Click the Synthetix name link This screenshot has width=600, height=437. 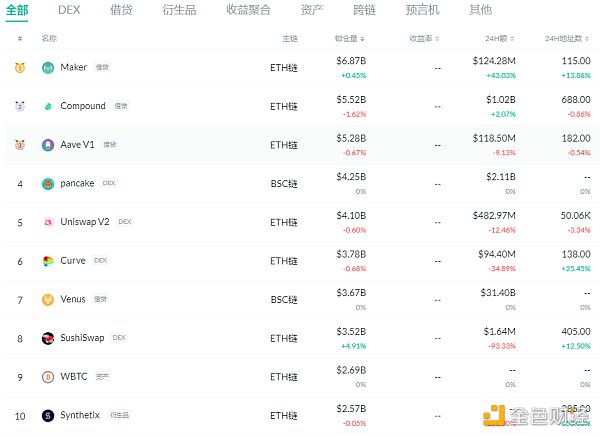click(x=81, y=416)
